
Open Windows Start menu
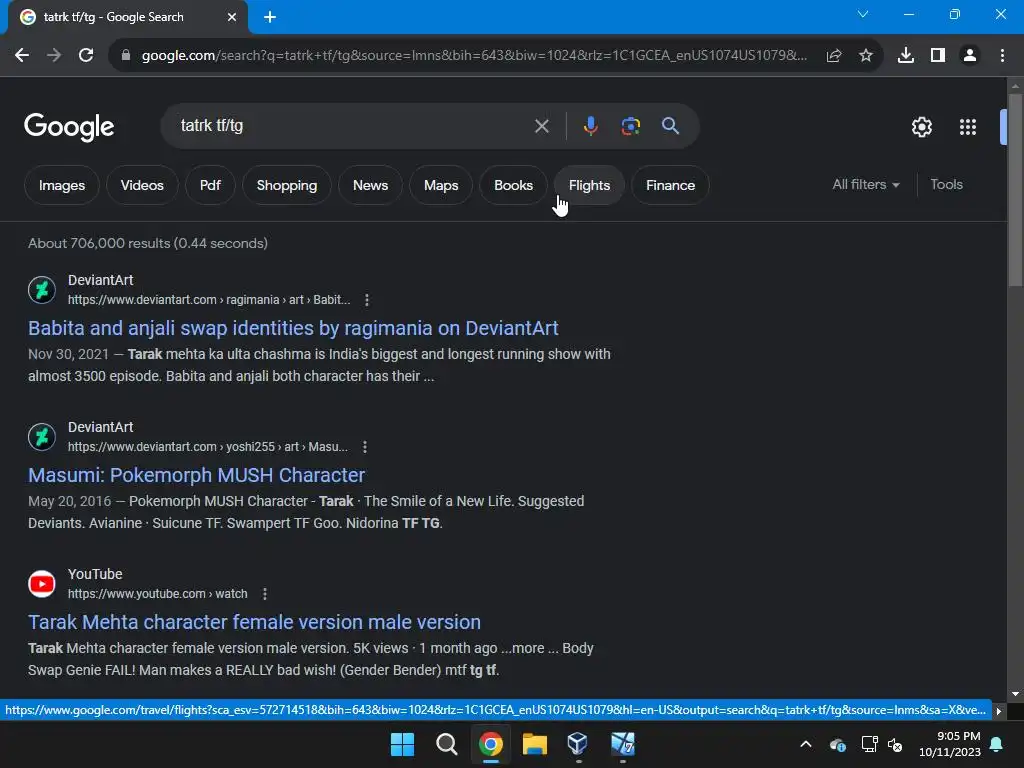point(402,744)
